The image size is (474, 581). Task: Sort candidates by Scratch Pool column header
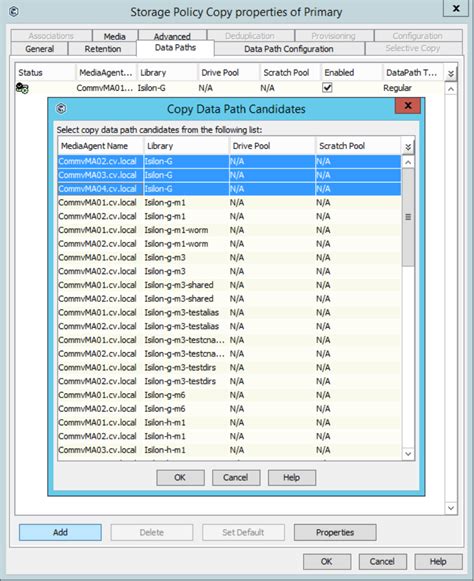point(358,146)
